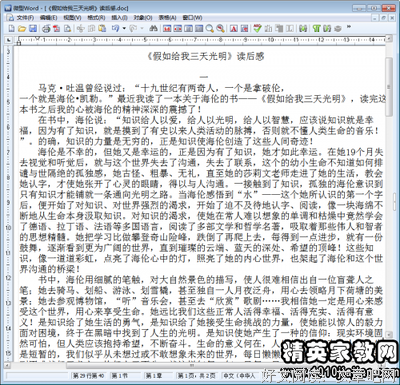Click the 中文 language status entry
This screenshot has width=400, height=385.
coord(239,376)
